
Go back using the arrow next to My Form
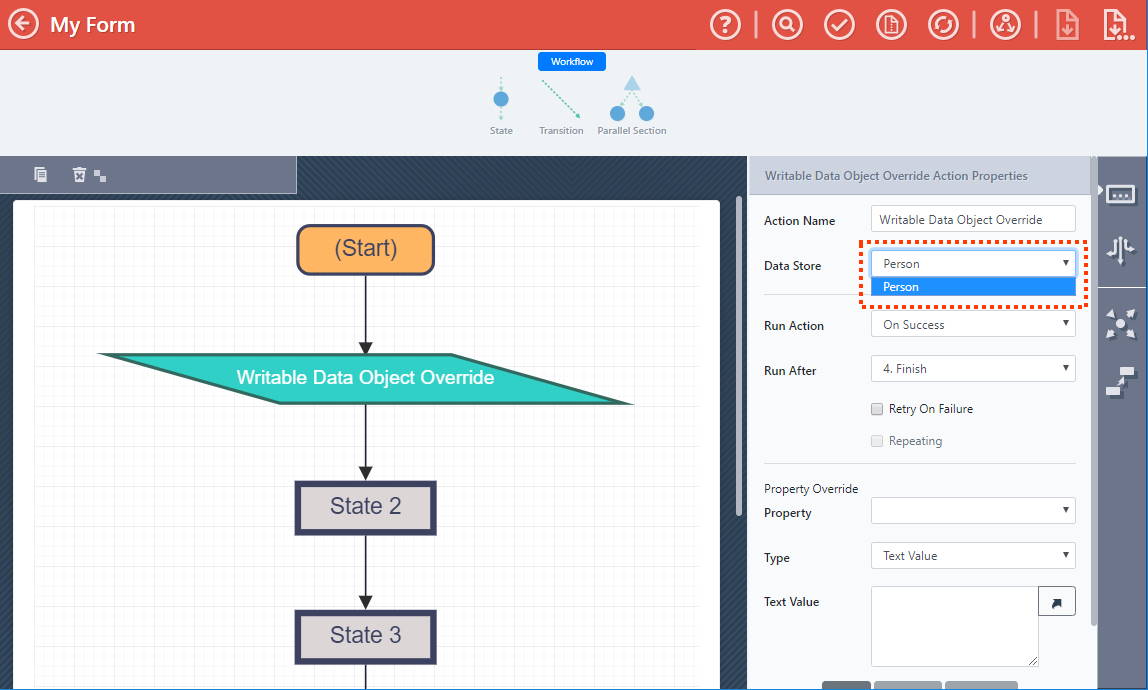click(x=23, y=24)
